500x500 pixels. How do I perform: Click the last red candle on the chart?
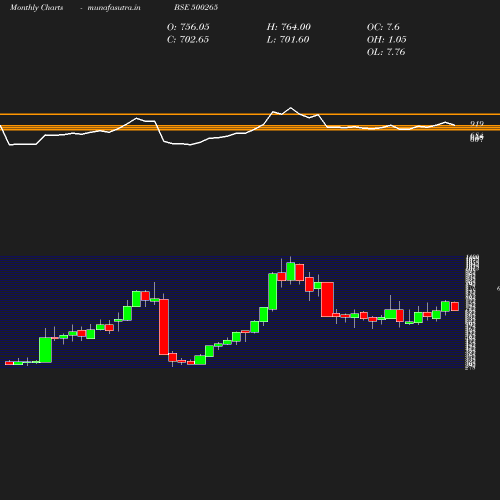(x=455, y=306)
